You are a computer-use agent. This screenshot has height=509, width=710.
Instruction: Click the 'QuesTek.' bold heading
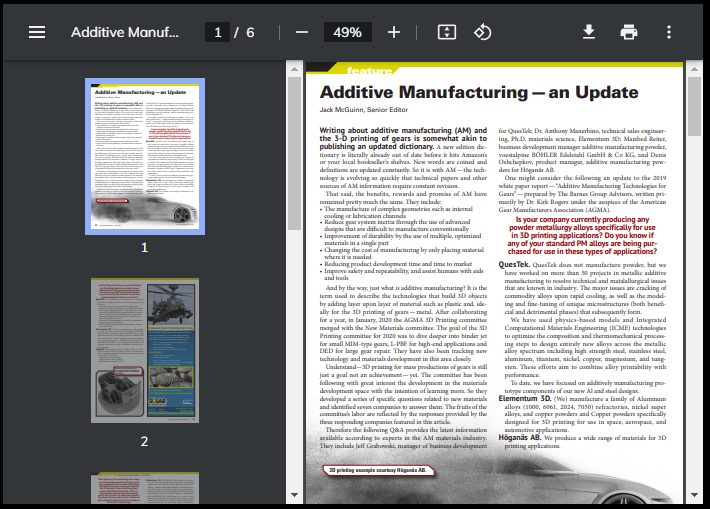point(514,264)
